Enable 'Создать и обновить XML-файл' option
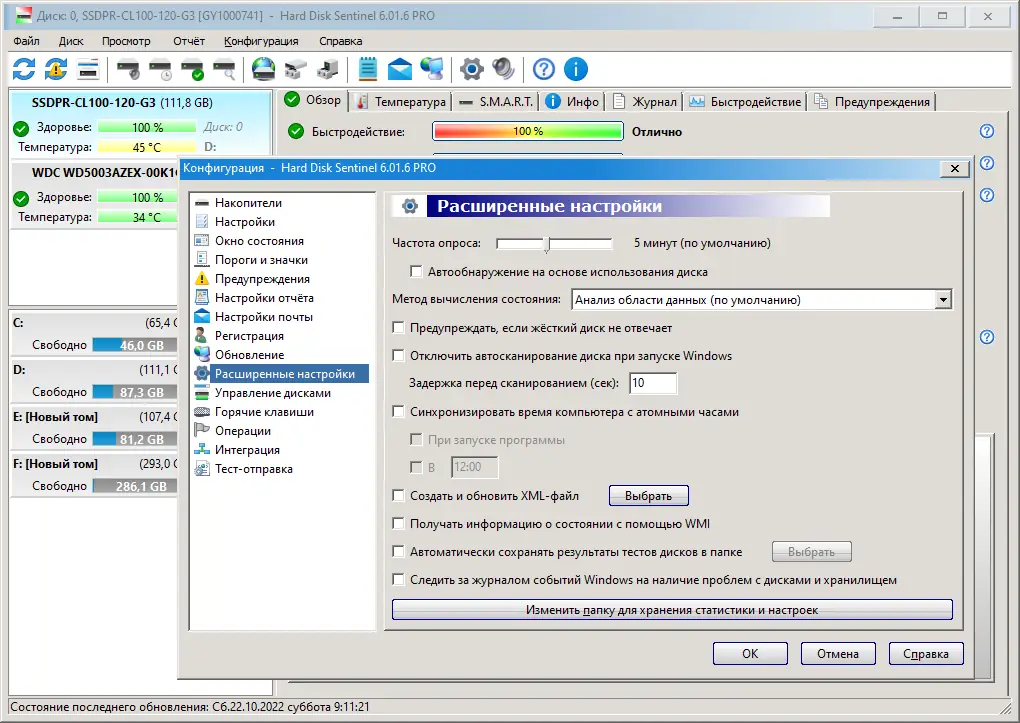Screen dimensions: 1020x723 [x=396, y=495]
